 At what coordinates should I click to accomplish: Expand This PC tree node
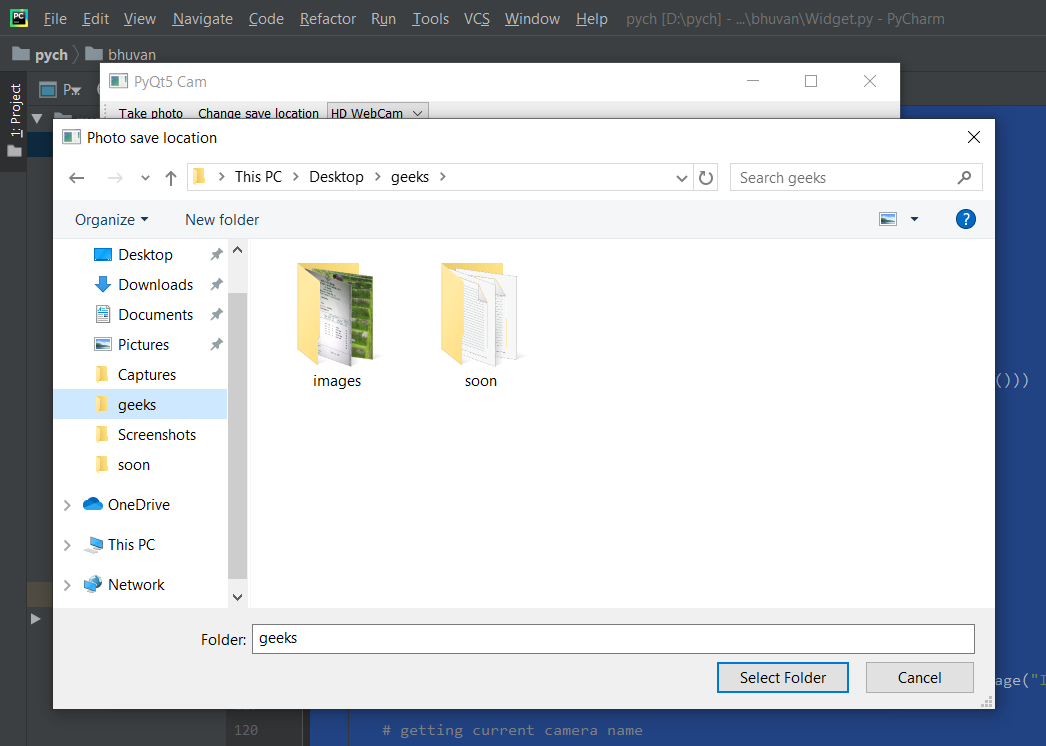tap(67, 545)
